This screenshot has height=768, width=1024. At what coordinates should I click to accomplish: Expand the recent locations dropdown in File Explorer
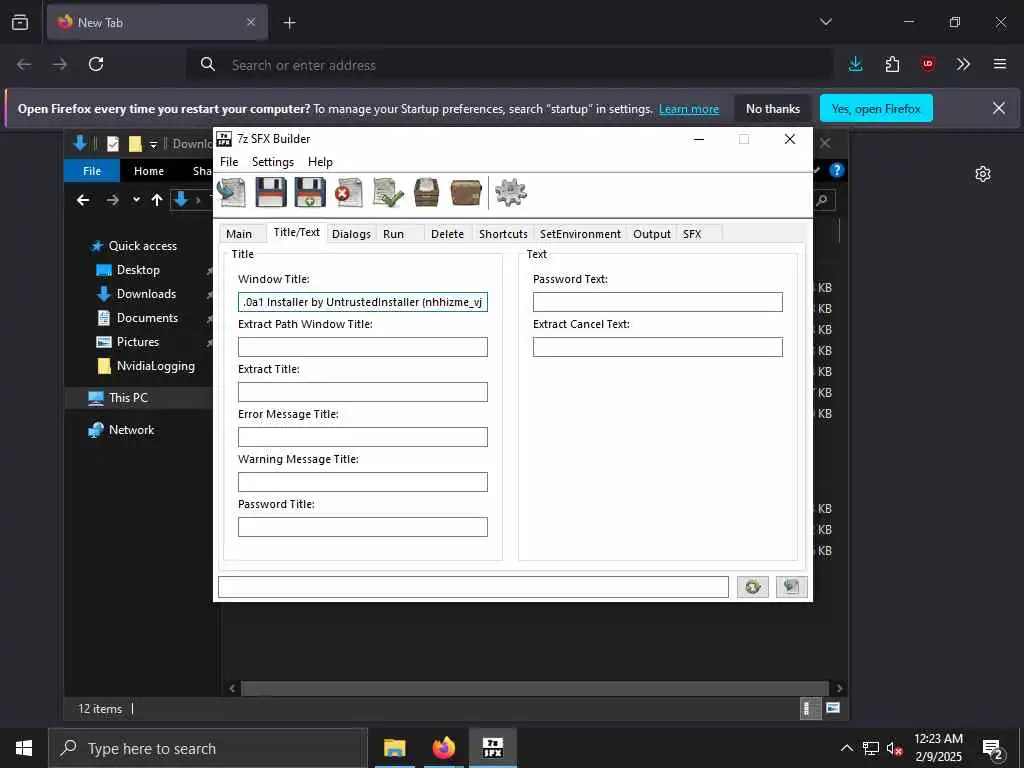point(136,200)
